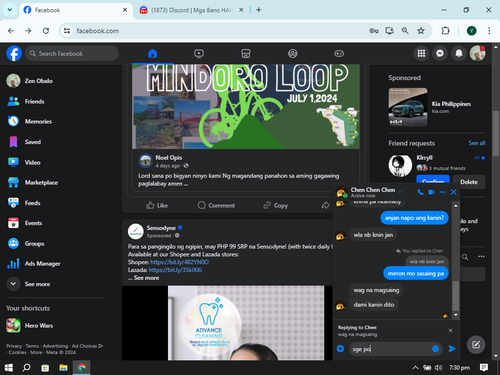The width and height of the screenshot is (500, 375).
Task: Open the account profile picture menu
Action: point(477,53)
